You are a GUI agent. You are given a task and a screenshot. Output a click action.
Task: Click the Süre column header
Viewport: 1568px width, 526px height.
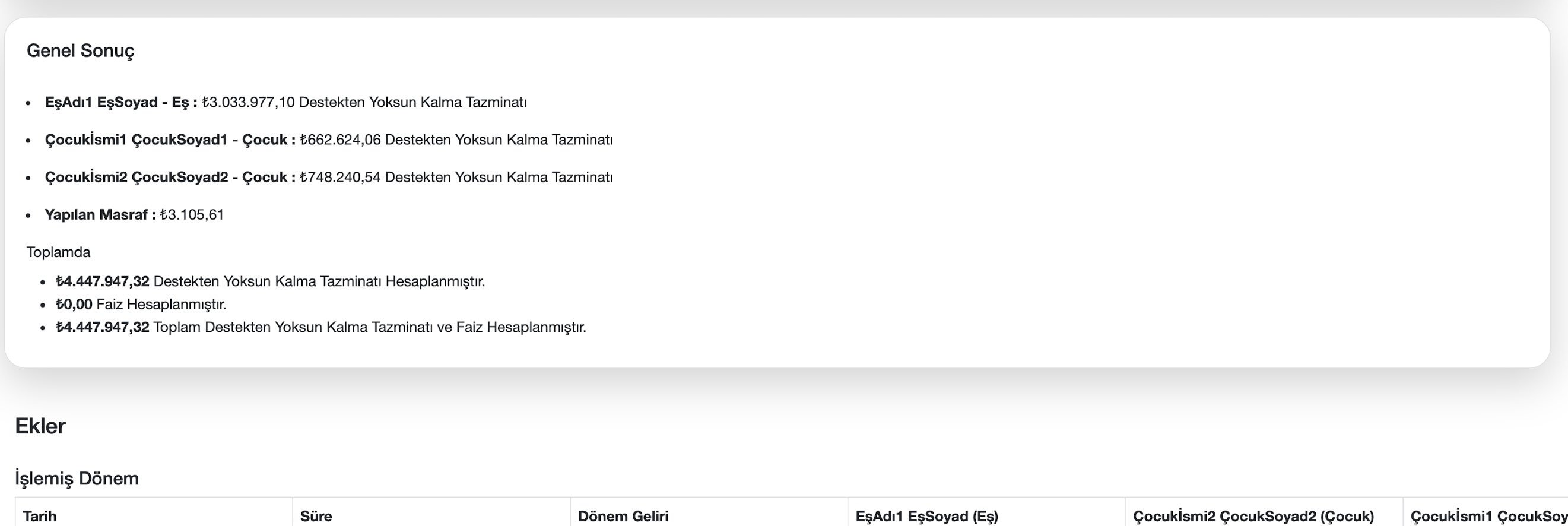pyautogui.click(x=316, y=517)
